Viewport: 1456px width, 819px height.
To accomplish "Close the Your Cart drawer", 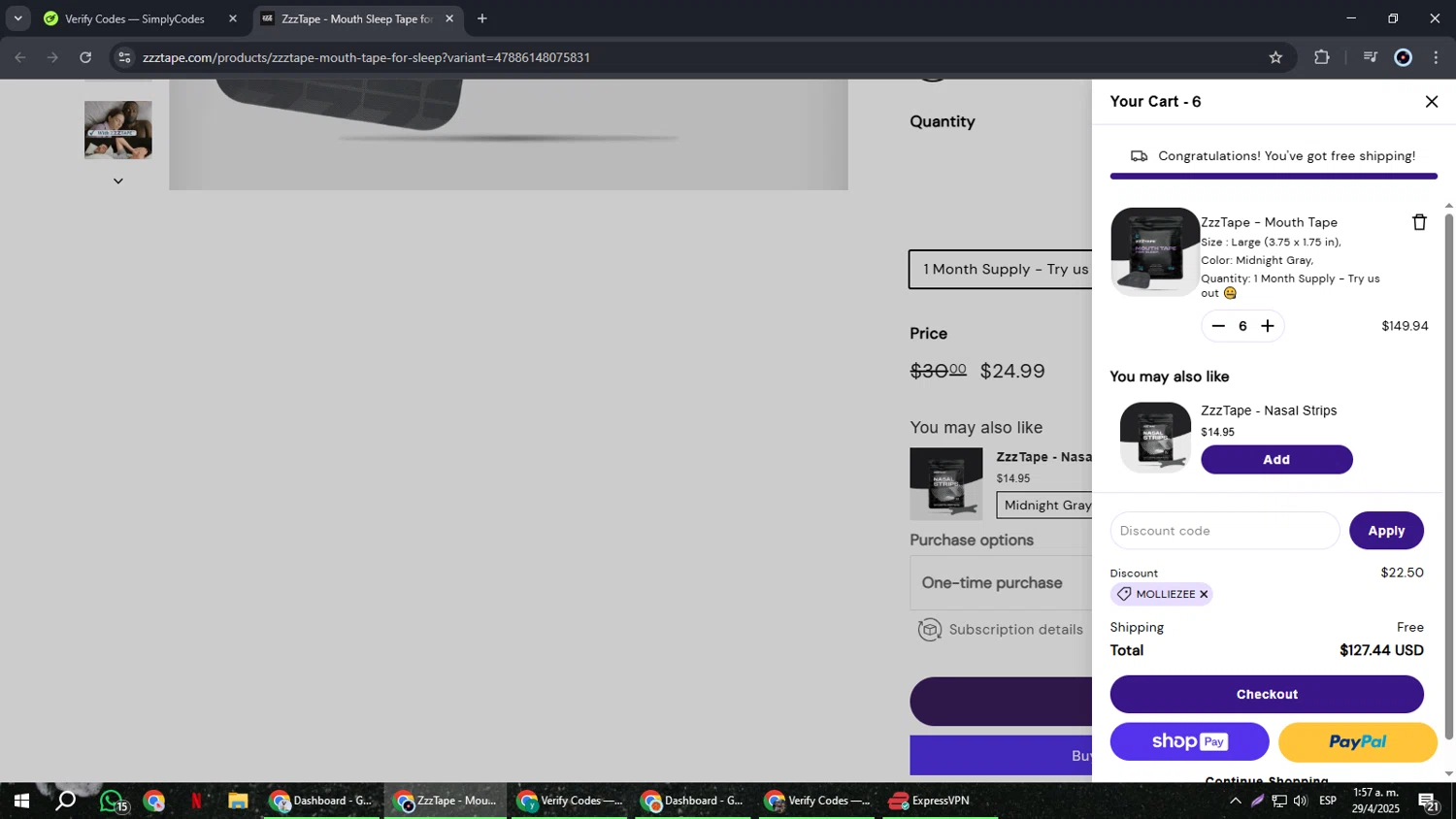I will (x=1431, y=102).
